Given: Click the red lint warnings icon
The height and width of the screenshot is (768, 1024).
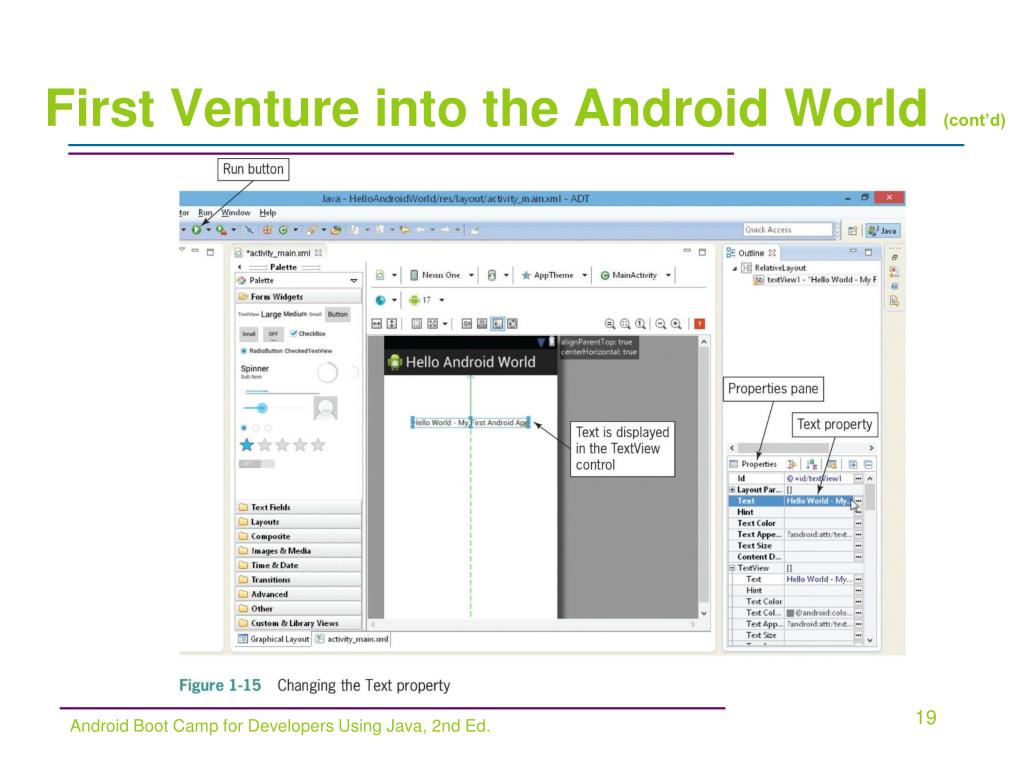Looking at the screenshot, I should coord(699,324).
